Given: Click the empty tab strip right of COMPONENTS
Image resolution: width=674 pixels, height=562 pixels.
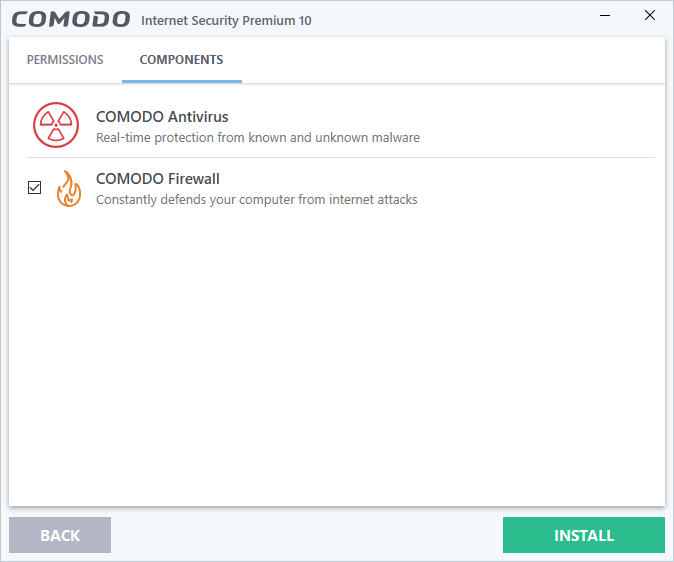Looking at the screenshot, I should pos(450,60).
